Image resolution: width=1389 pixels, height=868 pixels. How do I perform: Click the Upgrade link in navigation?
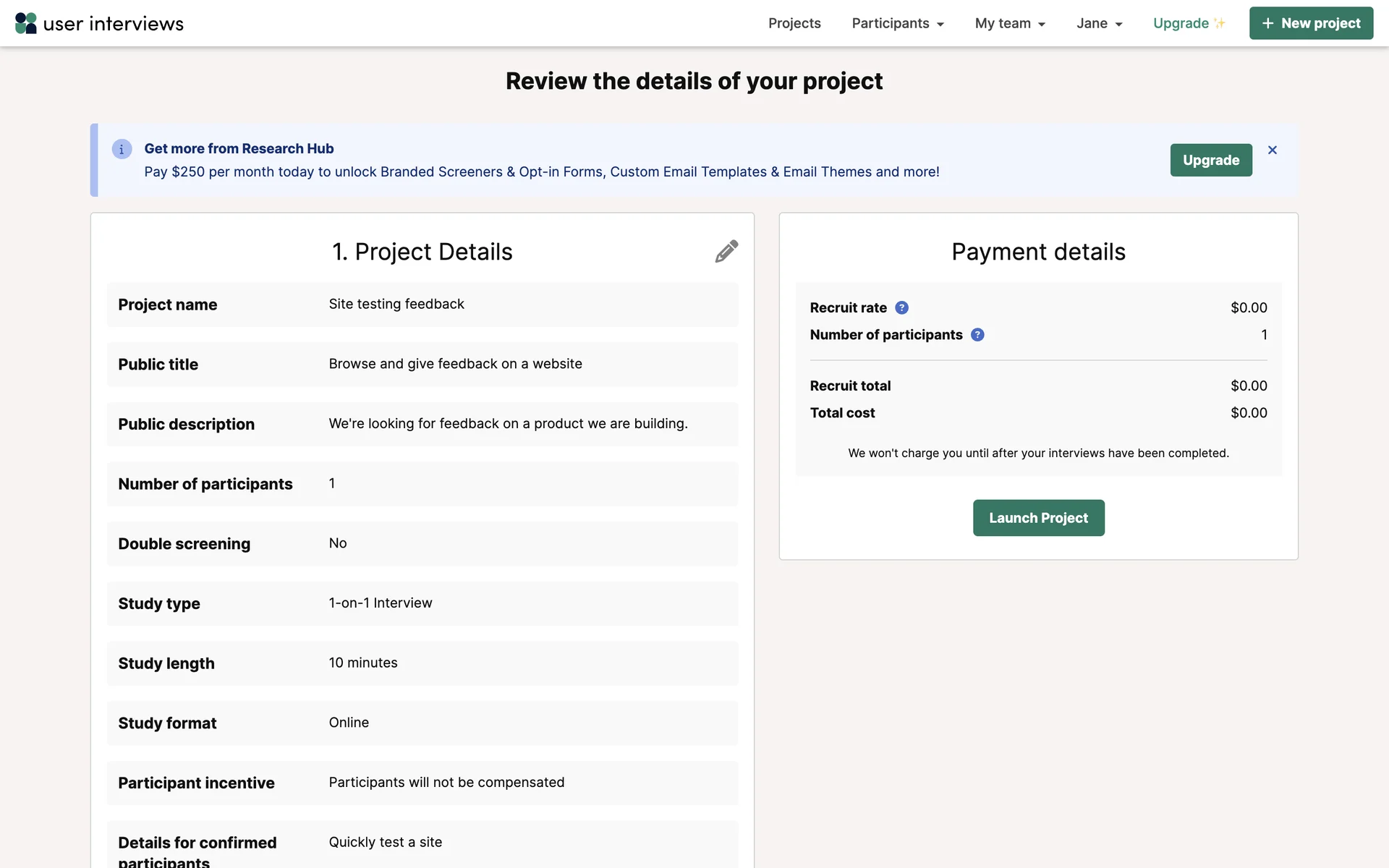pos(1181,23)
